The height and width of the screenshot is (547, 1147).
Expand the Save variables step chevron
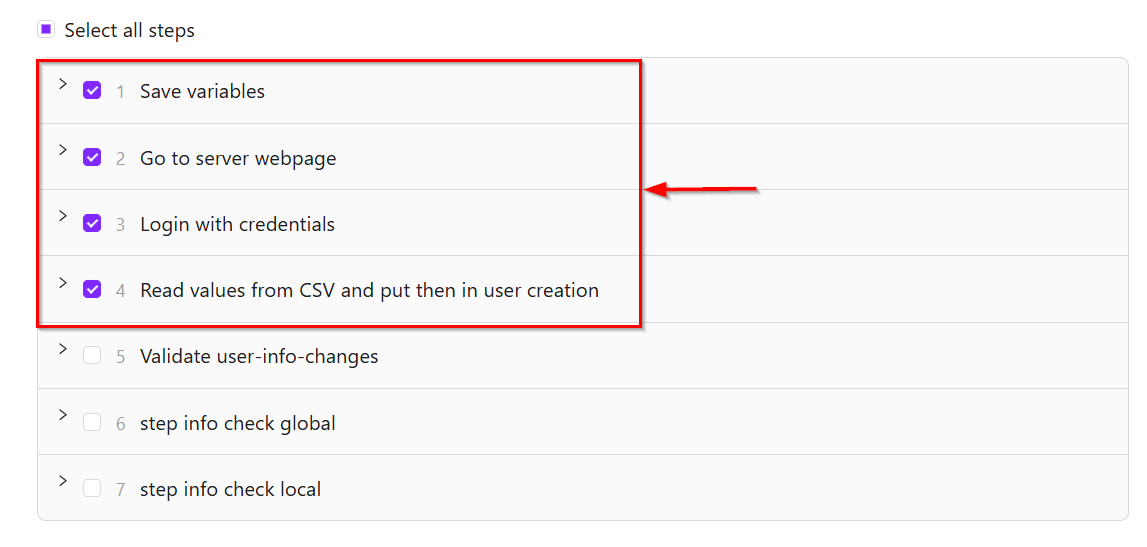62,84
